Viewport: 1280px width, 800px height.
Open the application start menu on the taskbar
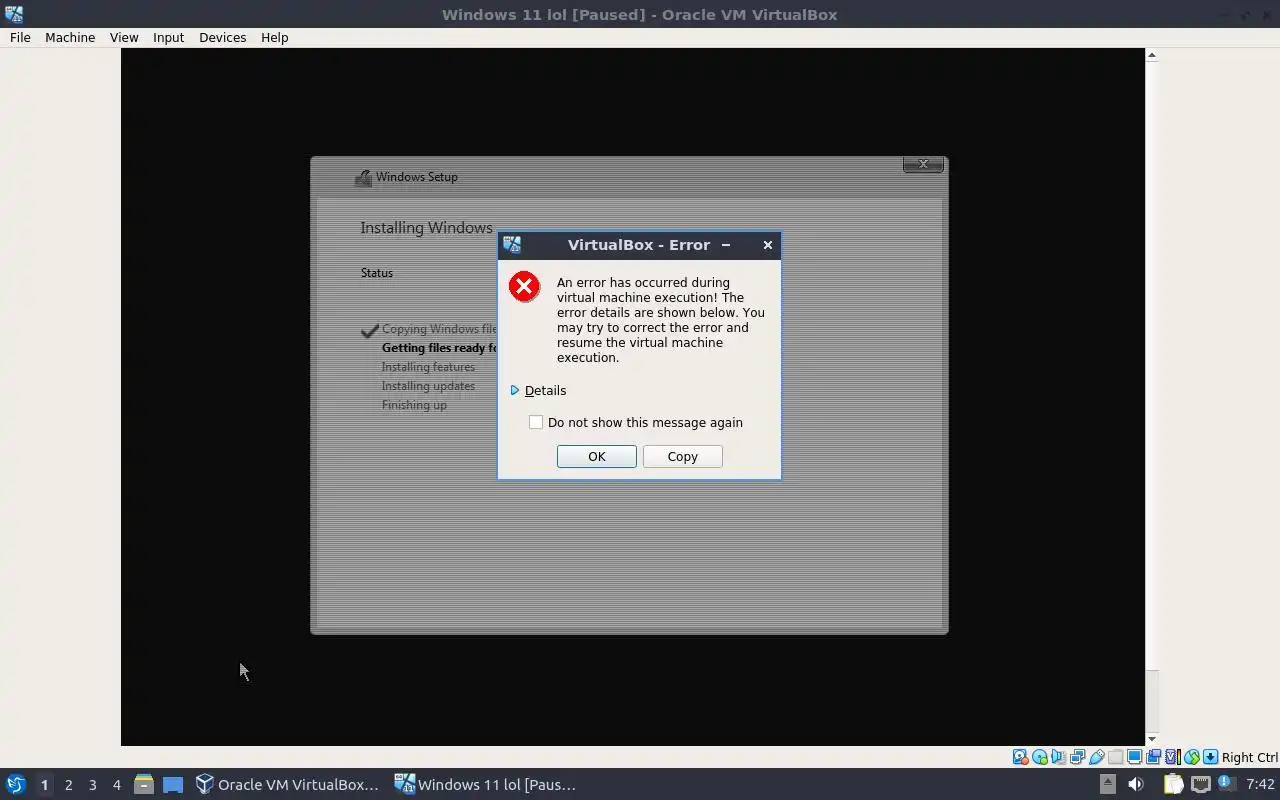(x=15, y=784)
